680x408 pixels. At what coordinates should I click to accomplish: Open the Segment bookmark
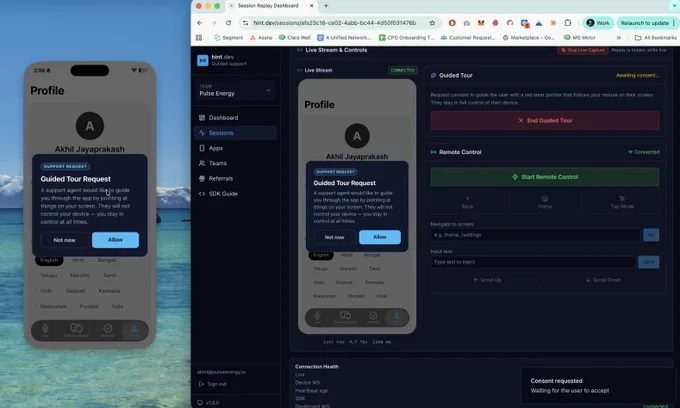pyautogui.click(x=229, y=38)
